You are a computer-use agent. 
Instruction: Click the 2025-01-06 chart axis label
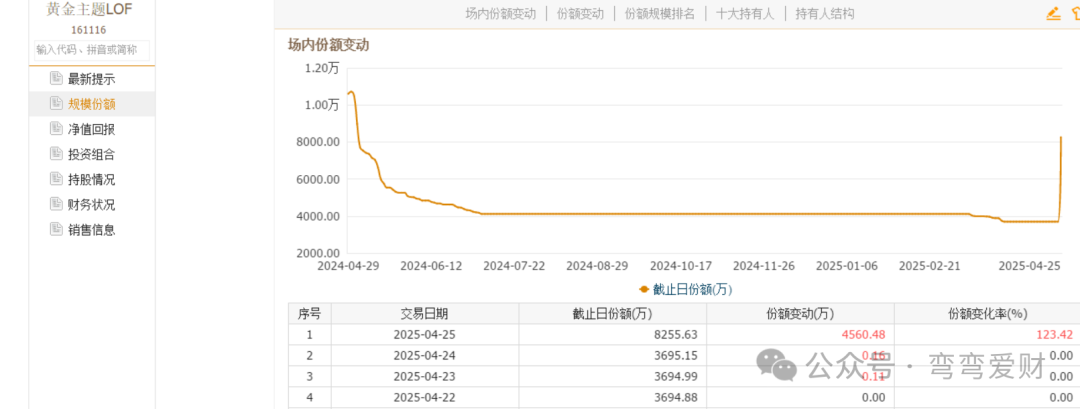pos(847,266)
